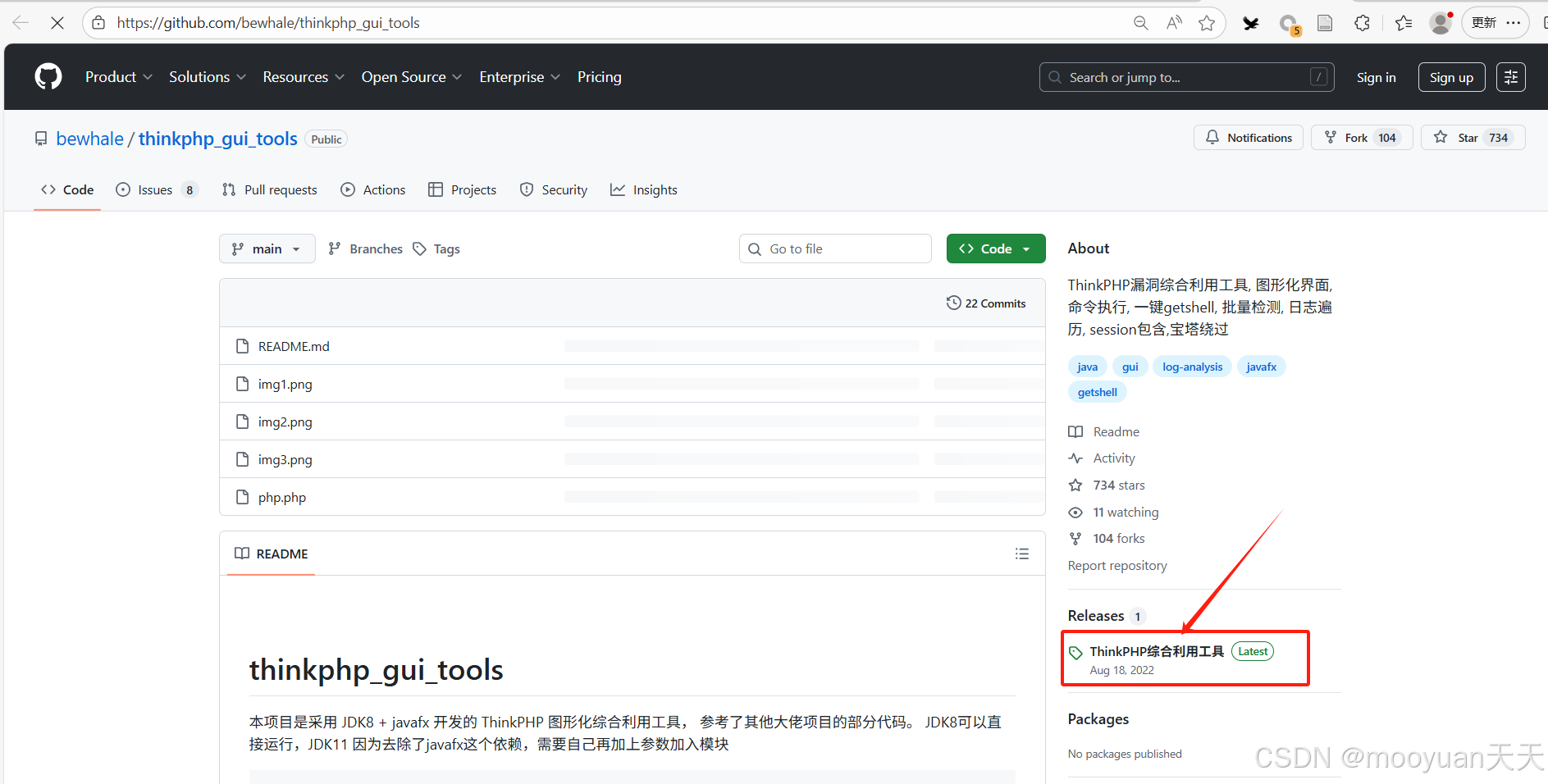
Task: Click the fork icon beside 104 forks
Action: (x=1075, y=539)
